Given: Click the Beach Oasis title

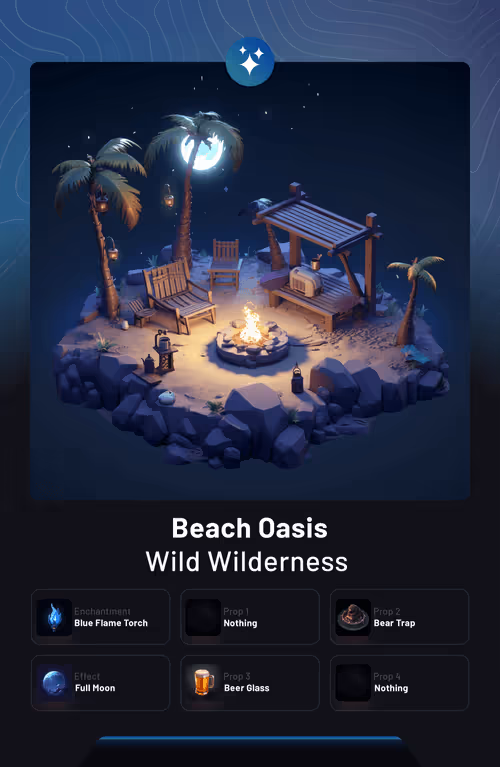Looking at the screenshot, I should [250, 528].
